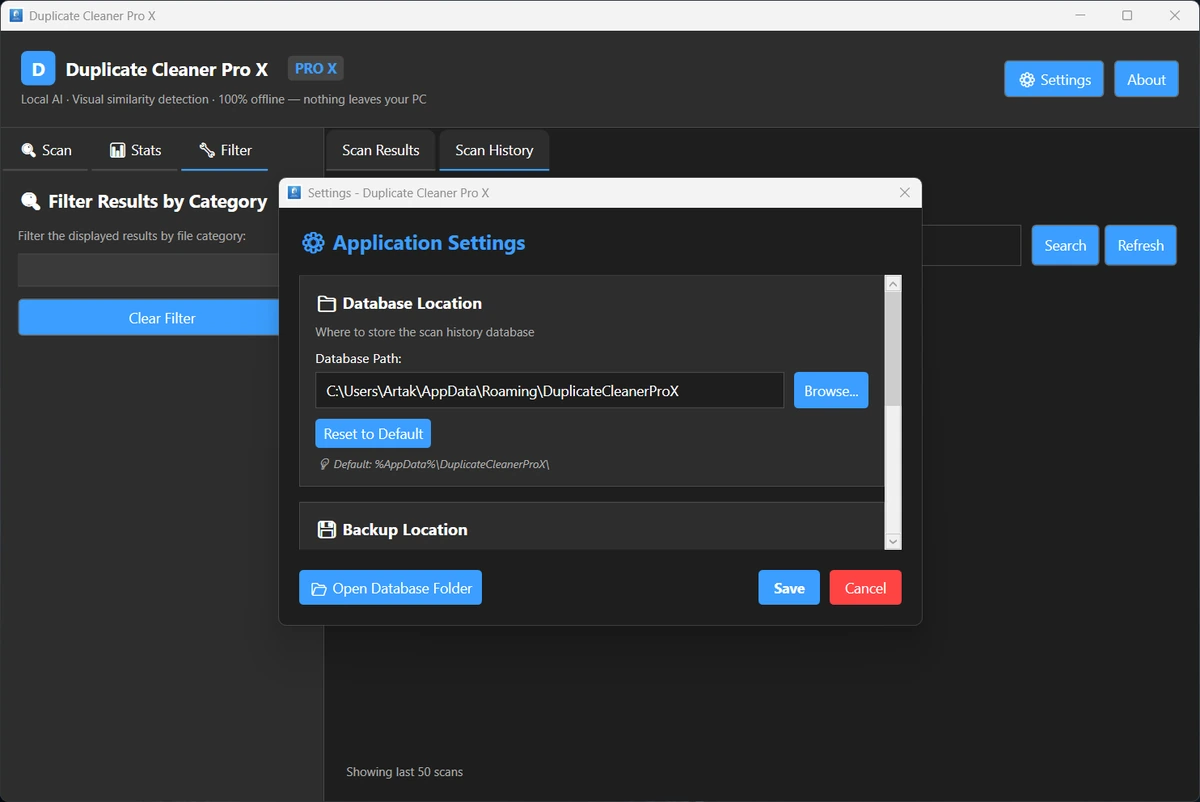The height and width of the screenshot is (802, 1200).
Task: Click the scan history search field
Action: [970, 245]
